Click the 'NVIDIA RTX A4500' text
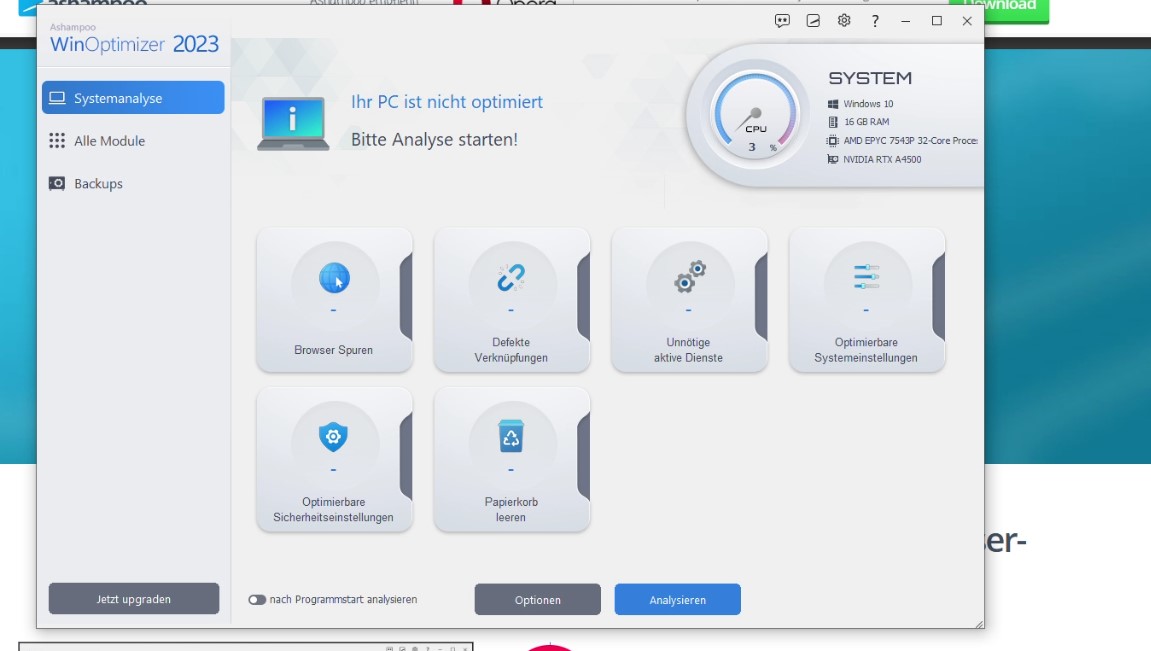 pyautogui.click(x=882, y=159)
